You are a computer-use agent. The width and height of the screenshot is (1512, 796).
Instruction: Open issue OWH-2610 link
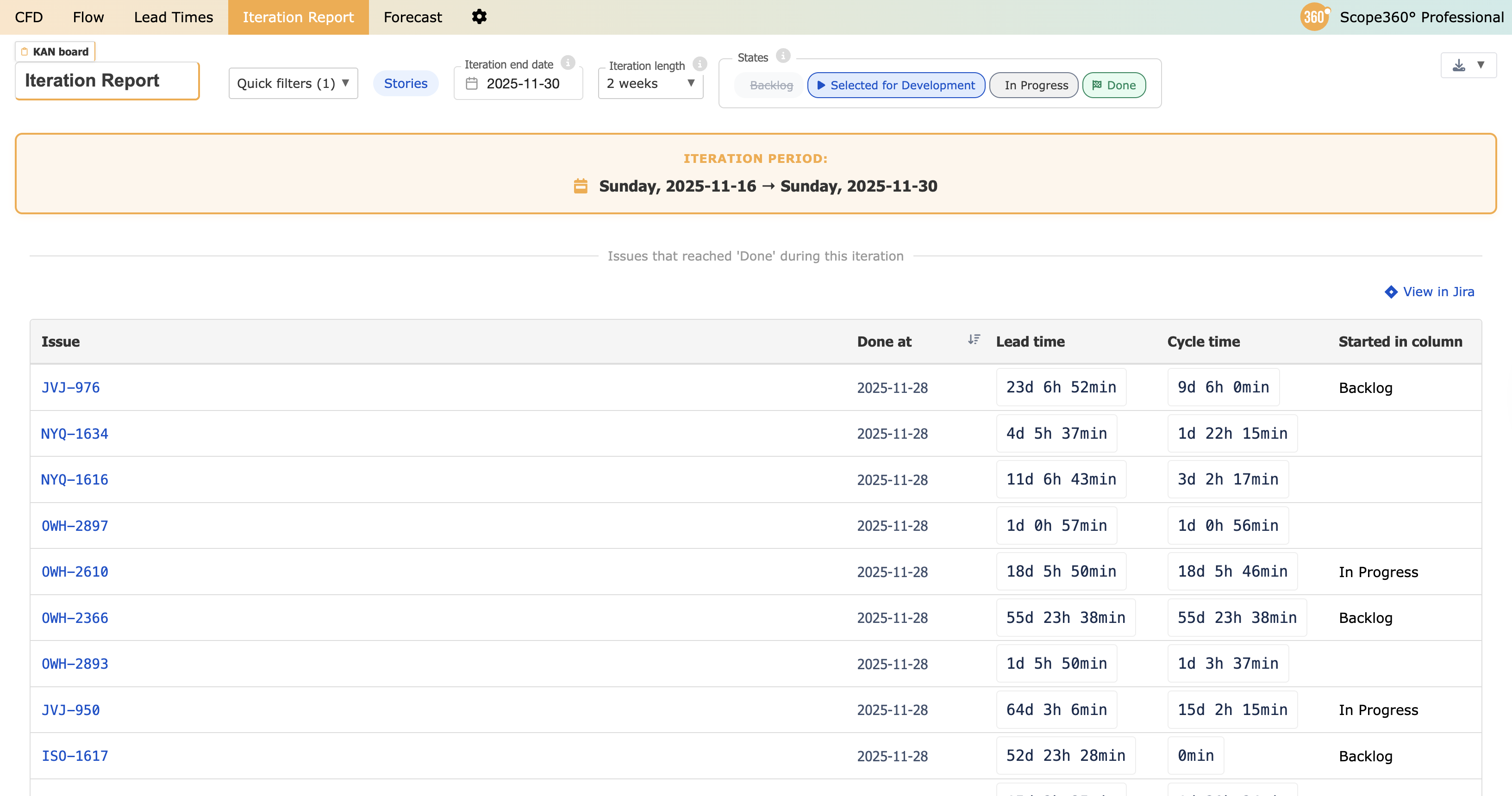(x=75, y=572)
